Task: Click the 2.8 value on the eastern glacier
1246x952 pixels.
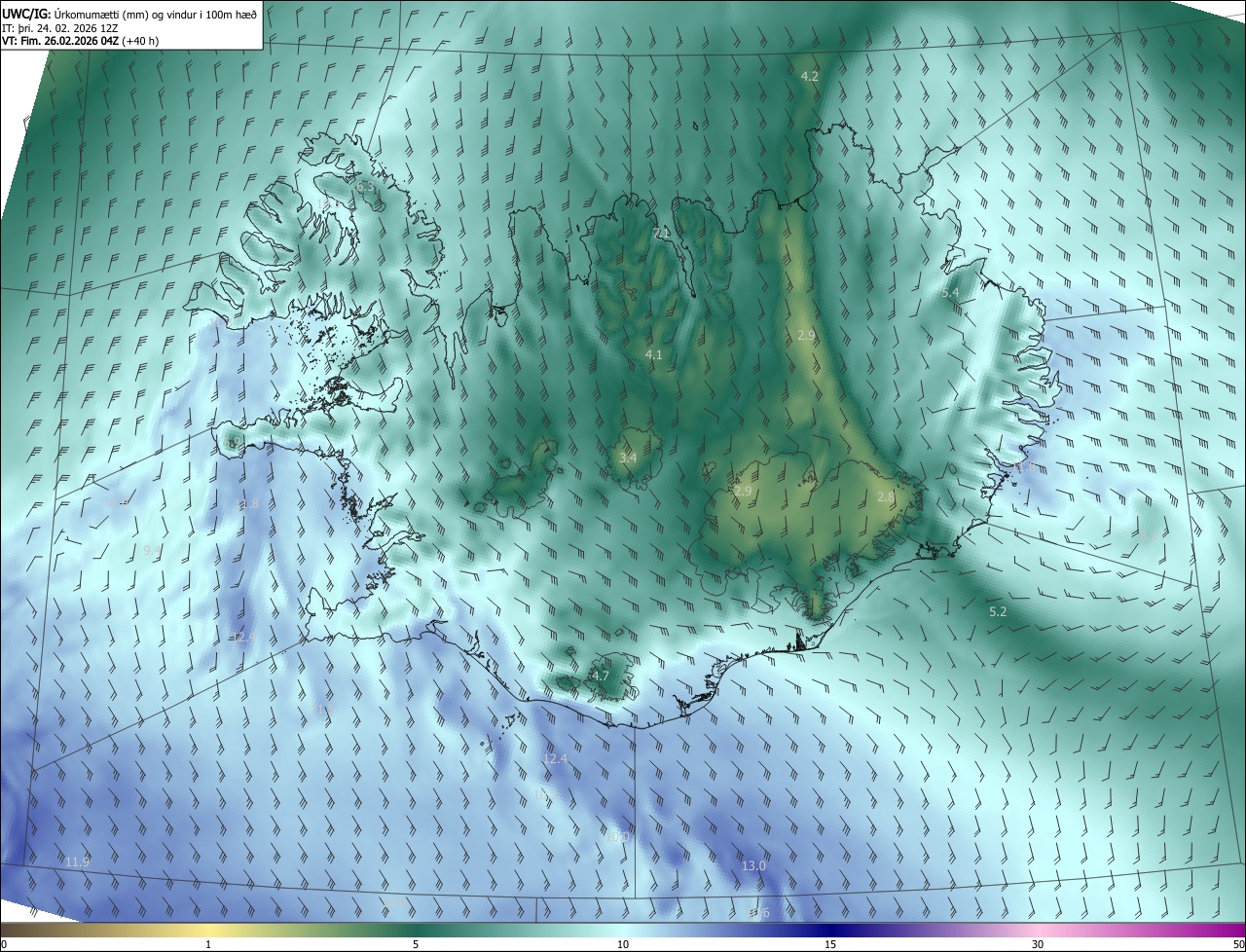Action: [885, 497]
